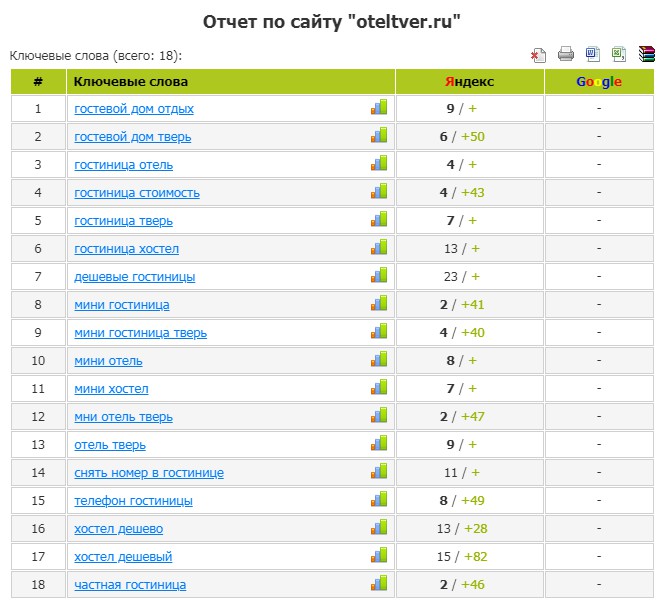666x611 pixels.
Task: Open chart icon for 'телефон гостиницы'
Action: click(x=379, y=499)
